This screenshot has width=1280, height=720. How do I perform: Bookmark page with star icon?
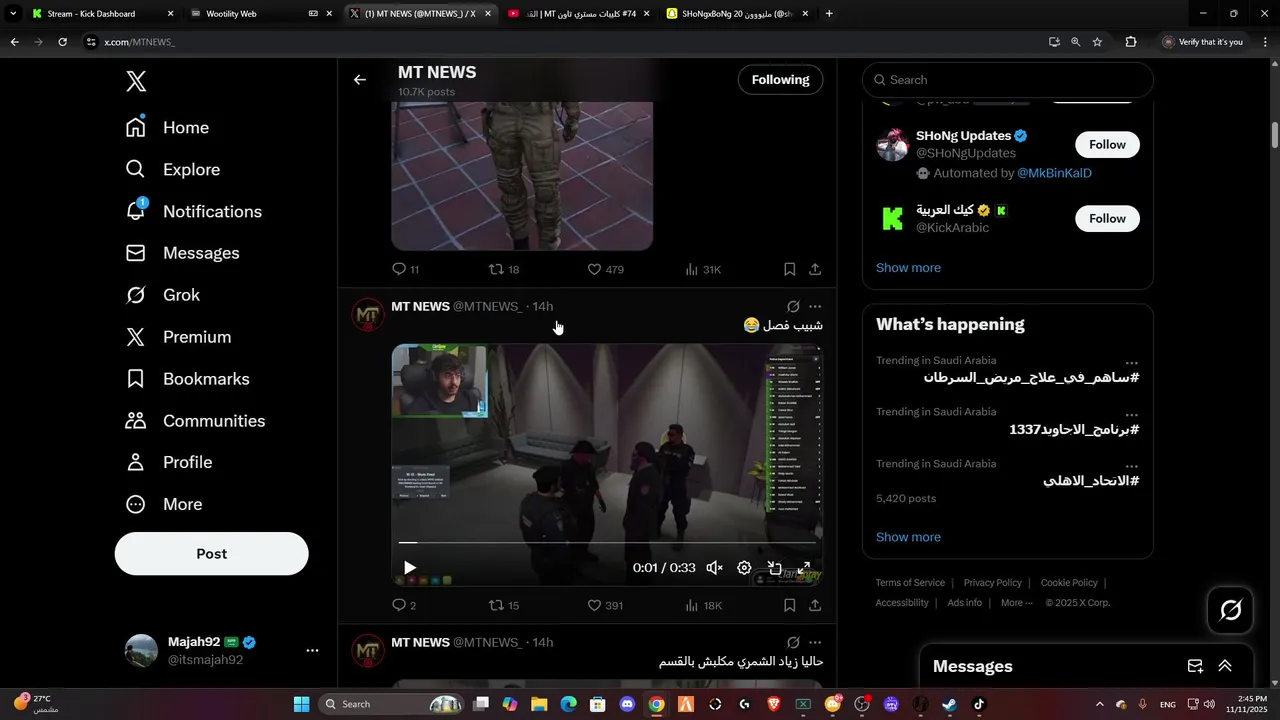1097,42
